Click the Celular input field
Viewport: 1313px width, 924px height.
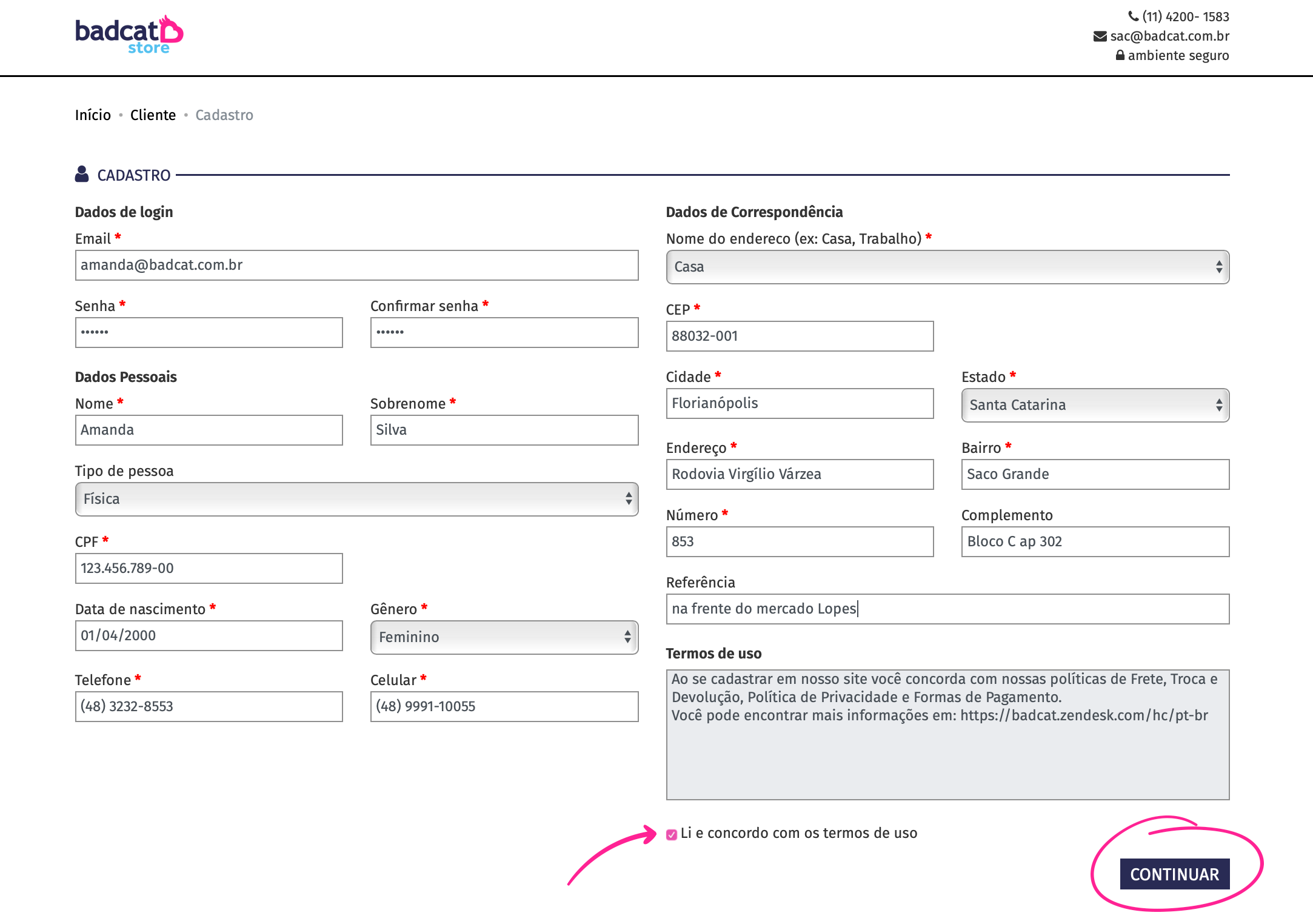point(504,706)
